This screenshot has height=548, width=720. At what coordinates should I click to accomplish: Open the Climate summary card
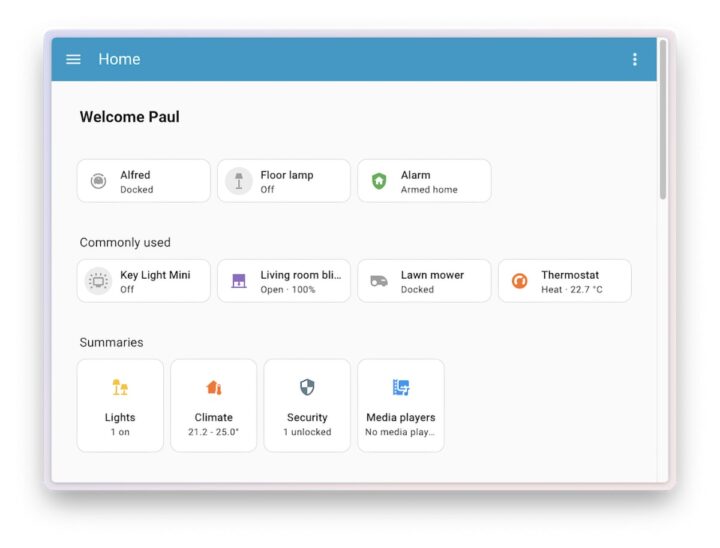coord(213,405)
